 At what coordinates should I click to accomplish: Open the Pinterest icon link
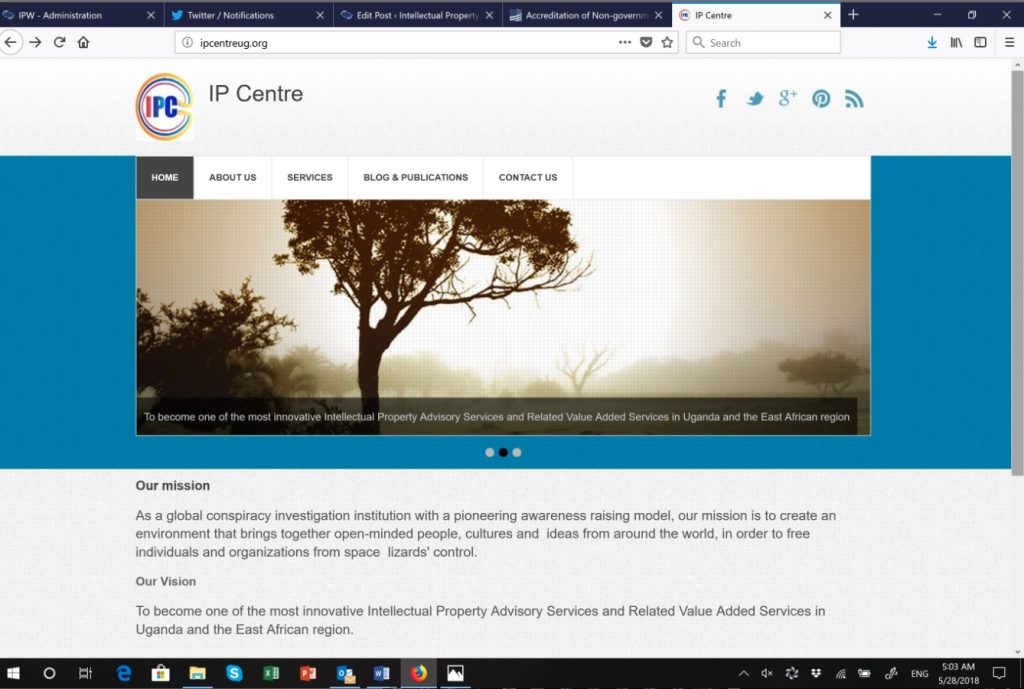pos(821,98)
